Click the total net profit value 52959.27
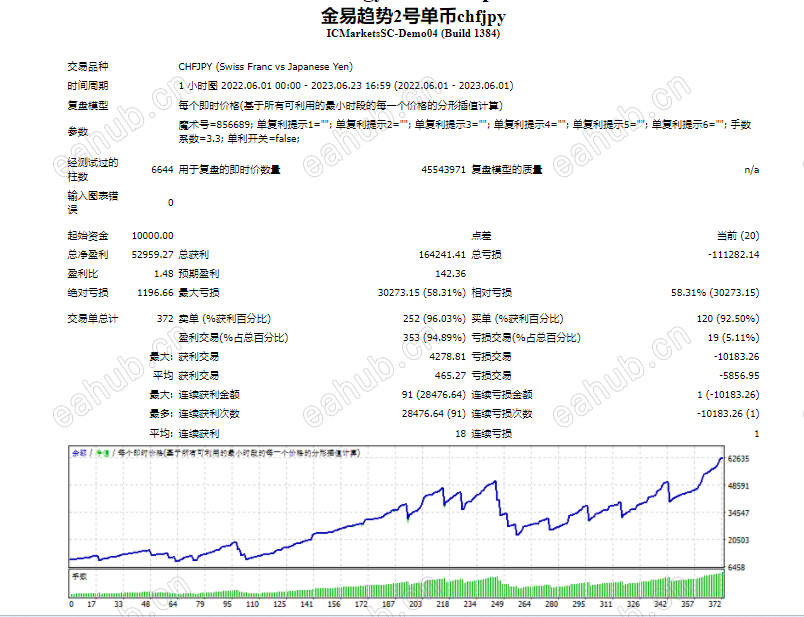The image size is (804, 617). pyautogui.click(x=152, y=254)
